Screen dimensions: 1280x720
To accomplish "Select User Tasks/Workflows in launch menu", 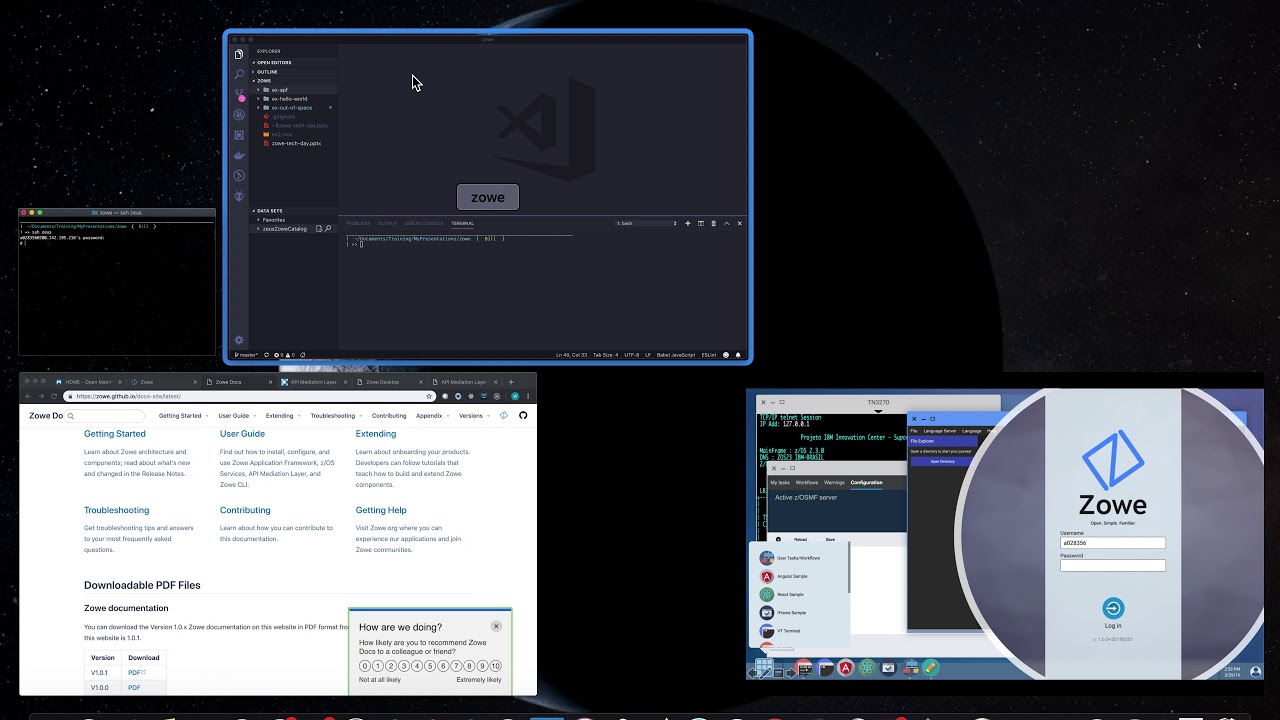I will click(x=798, y=558).
